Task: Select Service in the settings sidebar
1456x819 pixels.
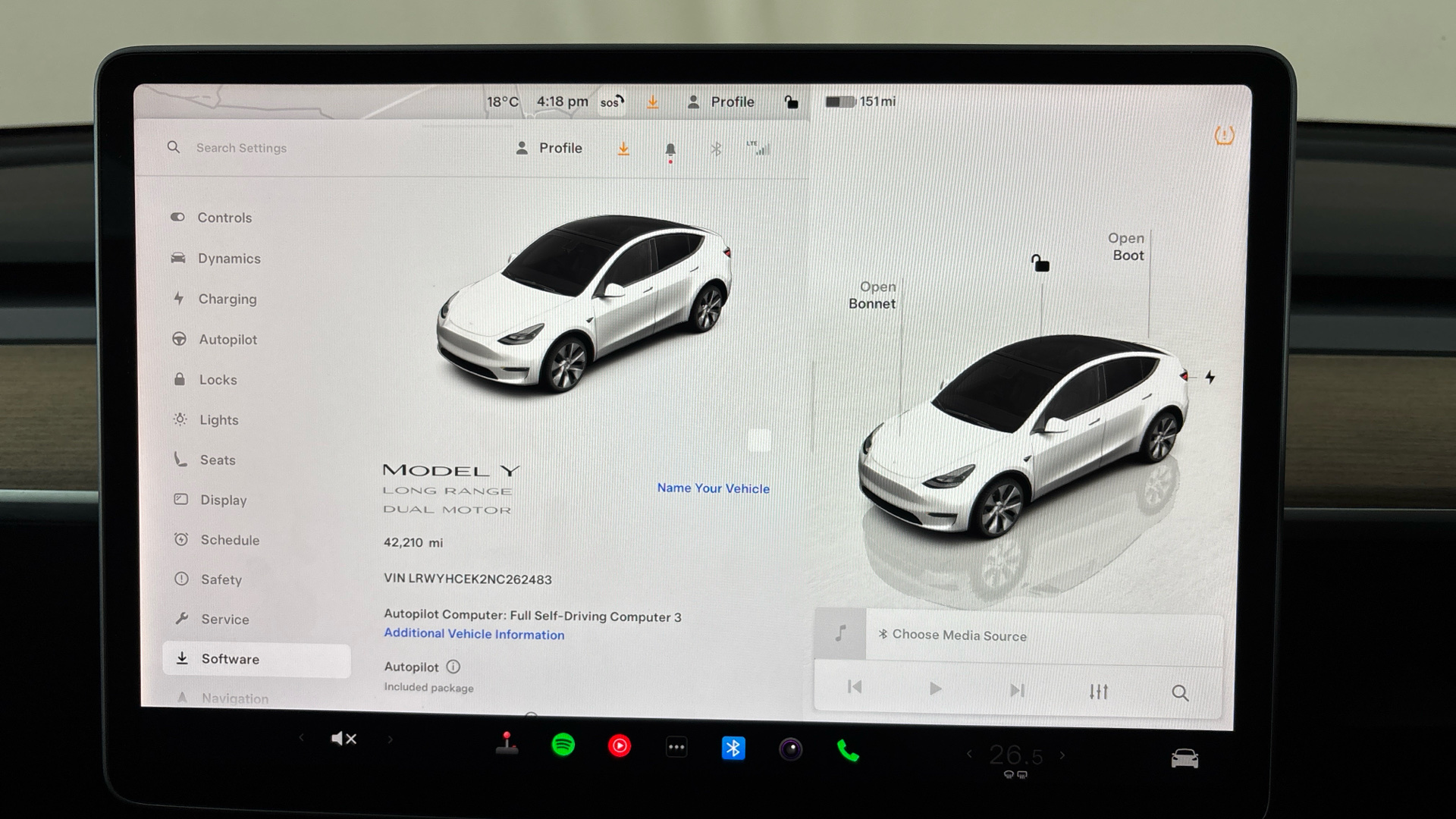Action: [211, 620]
